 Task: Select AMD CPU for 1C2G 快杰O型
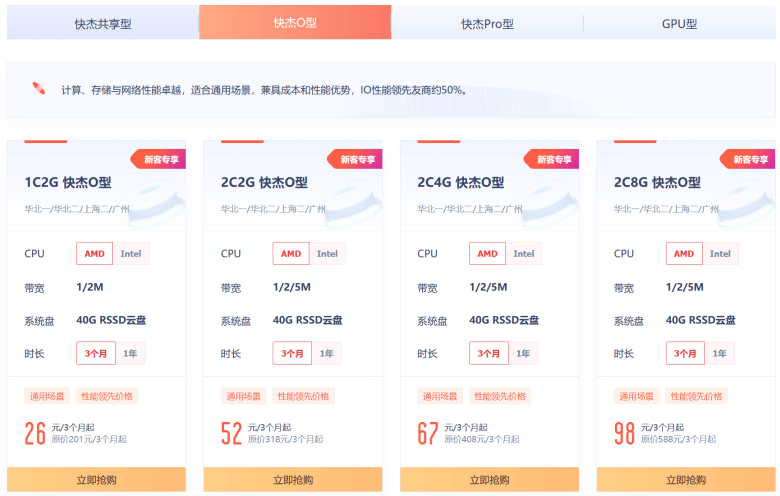tap(95, 254)
